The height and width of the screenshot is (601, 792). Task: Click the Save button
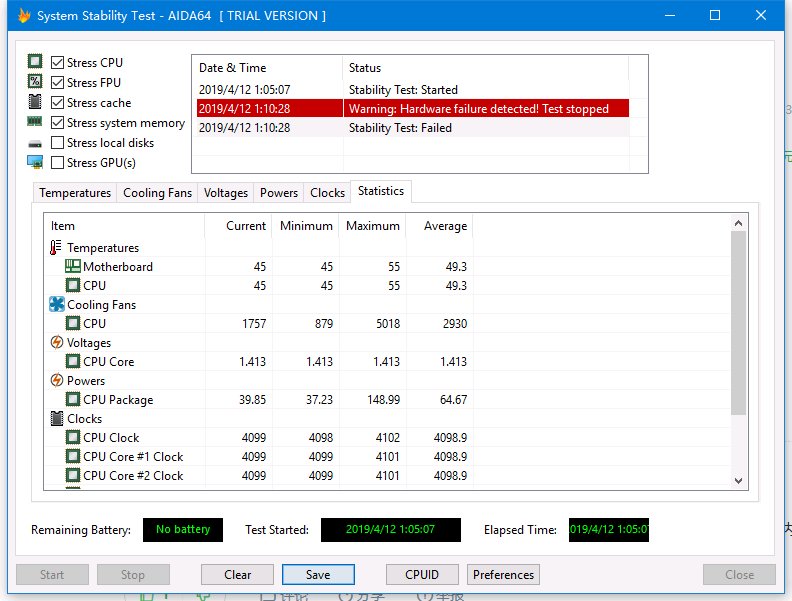point(318,575)
